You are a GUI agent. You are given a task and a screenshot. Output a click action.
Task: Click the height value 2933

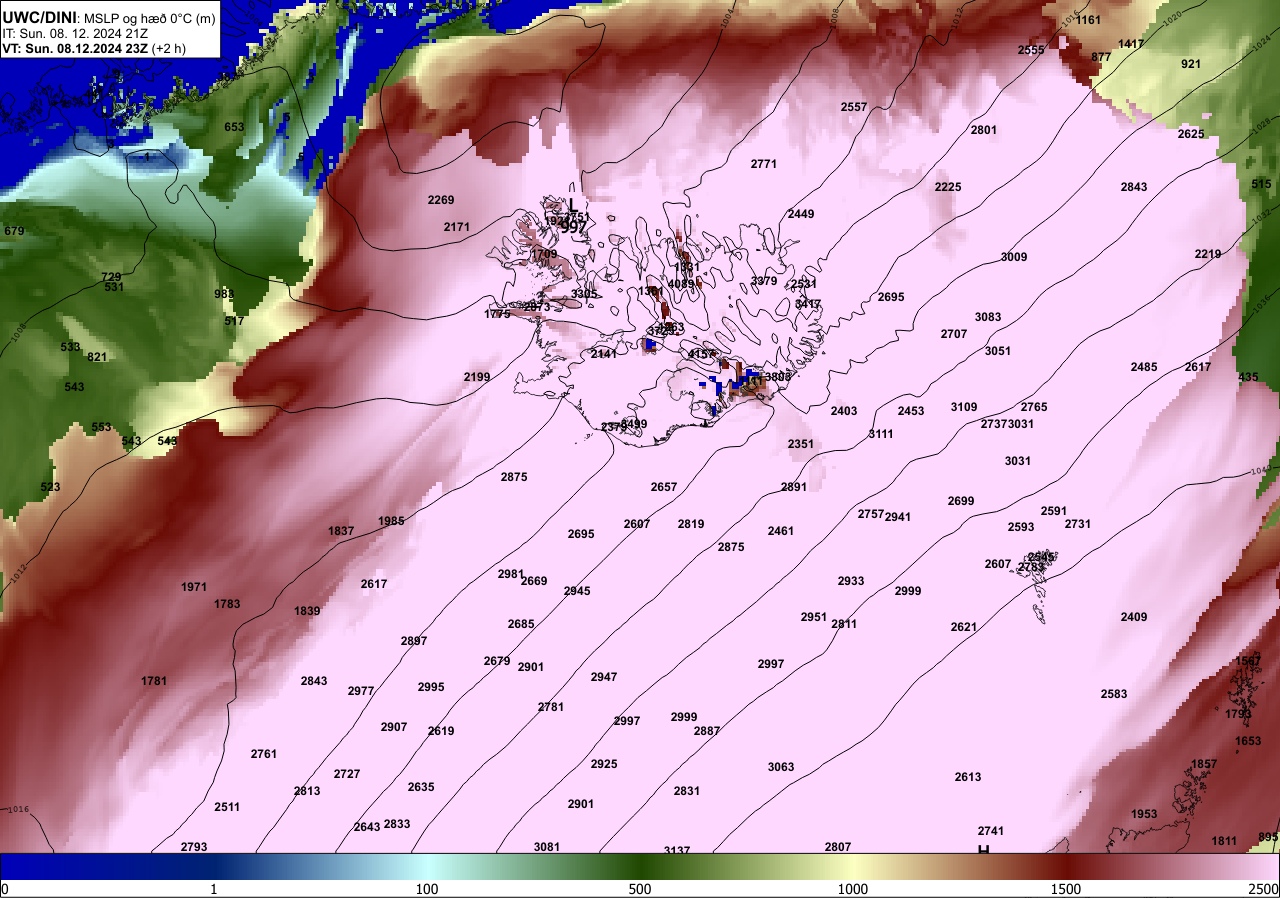point(851,581)
